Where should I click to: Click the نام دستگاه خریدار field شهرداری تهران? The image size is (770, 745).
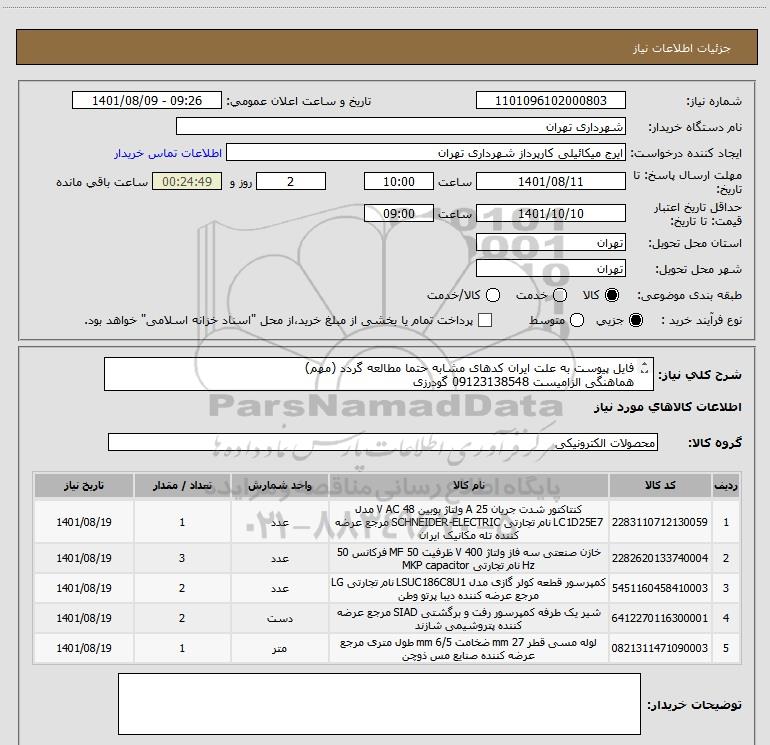tap(401, 126)
